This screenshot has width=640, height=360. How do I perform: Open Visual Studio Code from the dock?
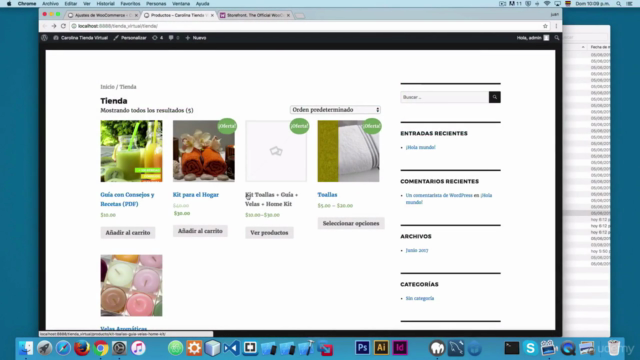pyautogui.click(x=231, y=348)
